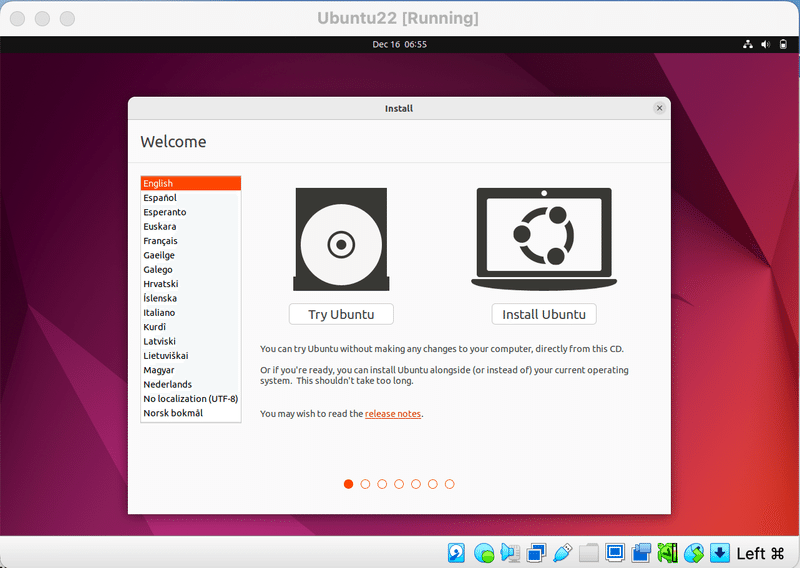Select Español in the language list
This screenshot has height=568, width=800.
pos(191,197)
